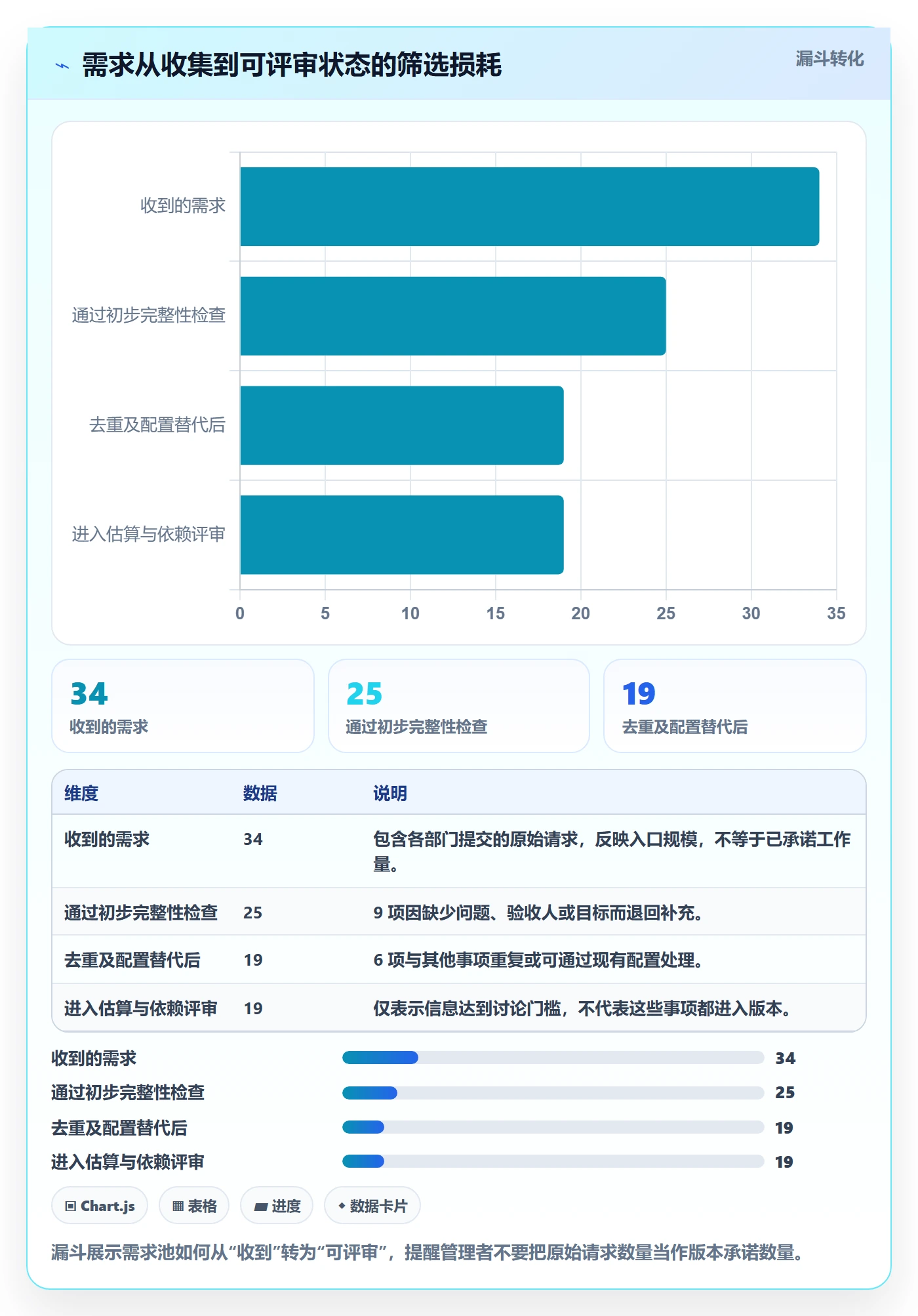The width and height of the screenshot is (918, 1316).
Task: Click the footer note starting 漏斗展示需求池
Action: 428,1252
